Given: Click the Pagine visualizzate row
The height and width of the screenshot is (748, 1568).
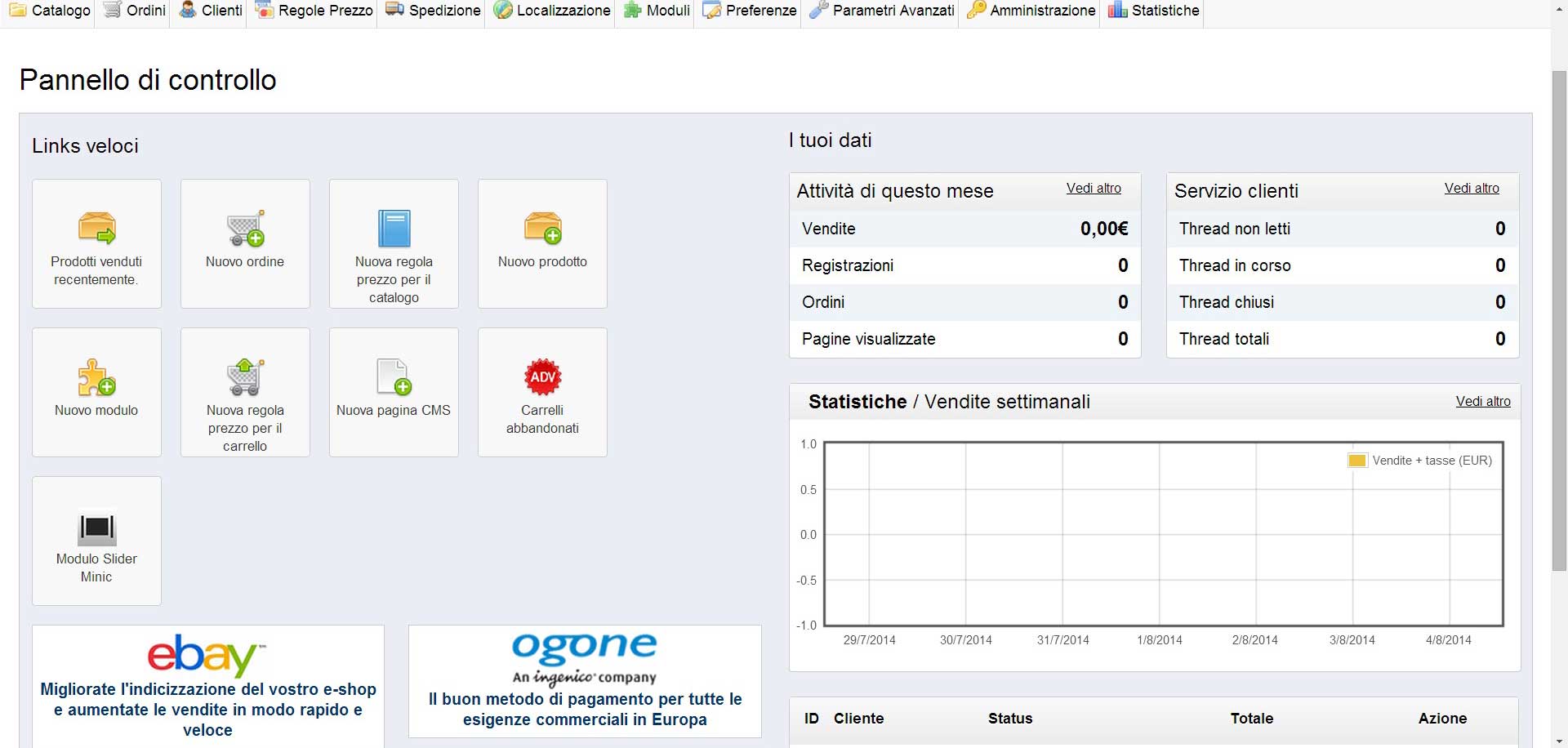Looking at the screenshot, I should [x=964, y=339].
